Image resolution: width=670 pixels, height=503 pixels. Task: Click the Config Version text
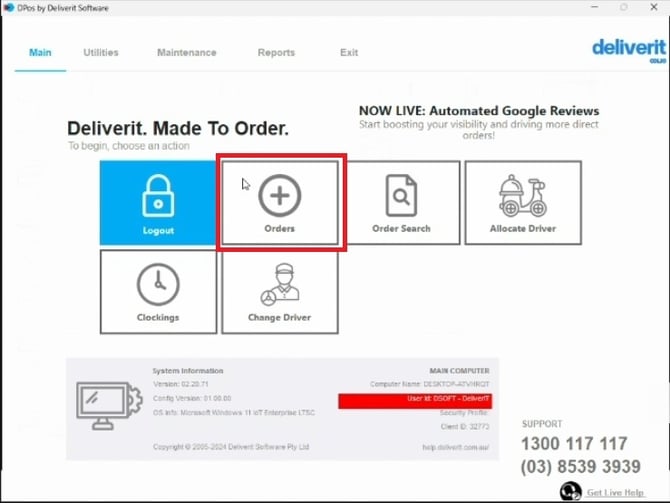click(192, 398)
